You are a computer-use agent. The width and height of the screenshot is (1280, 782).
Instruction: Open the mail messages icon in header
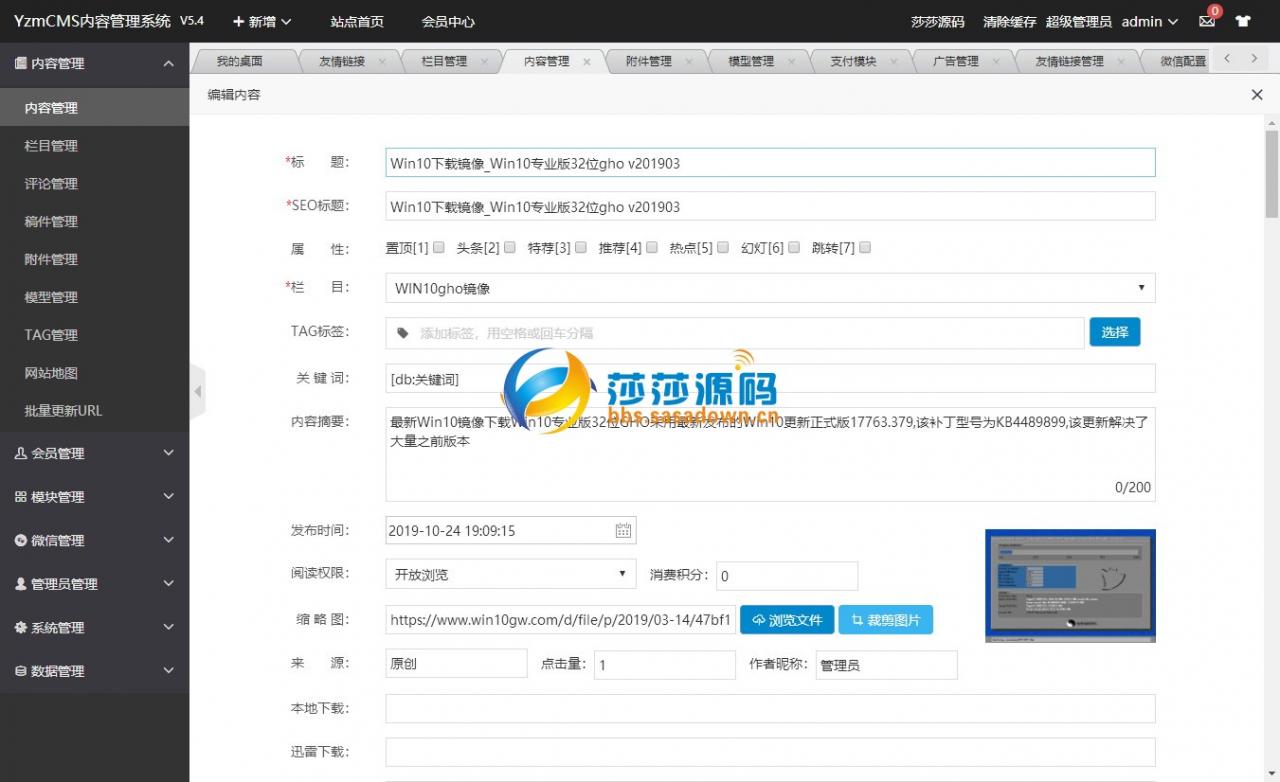pos(1207,21)
